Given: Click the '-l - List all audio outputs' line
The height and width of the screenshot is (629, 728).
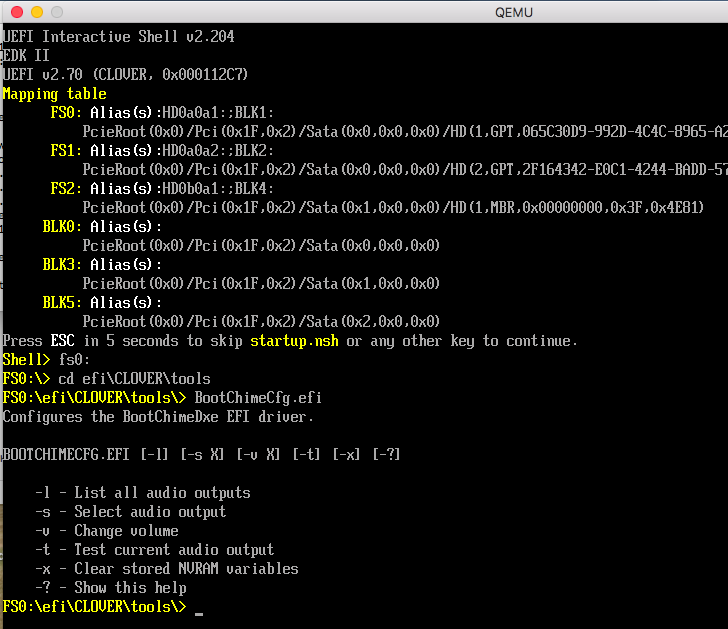Looking at the screenshot, I should pyautogui.click(x=143, y=493).
